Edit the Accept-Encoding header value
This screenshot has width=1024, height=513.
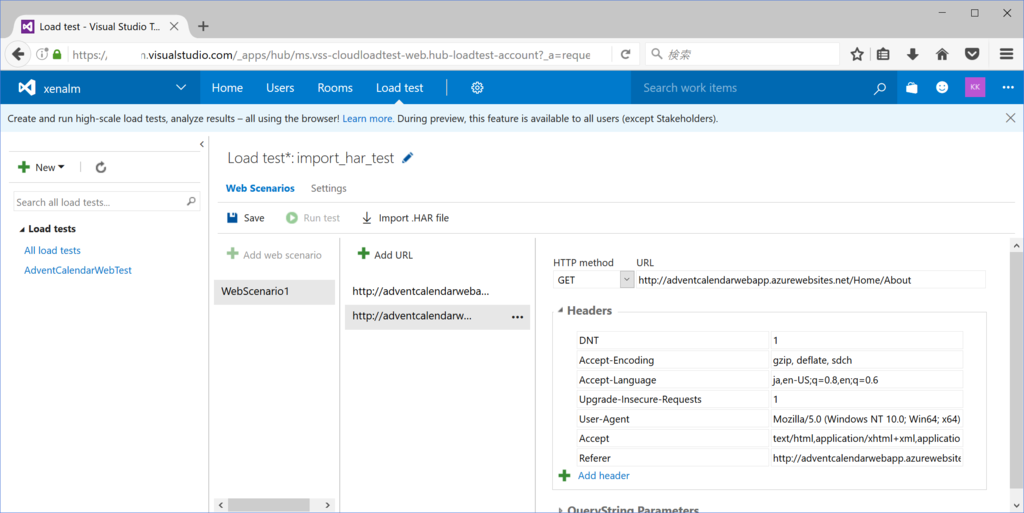866,360
